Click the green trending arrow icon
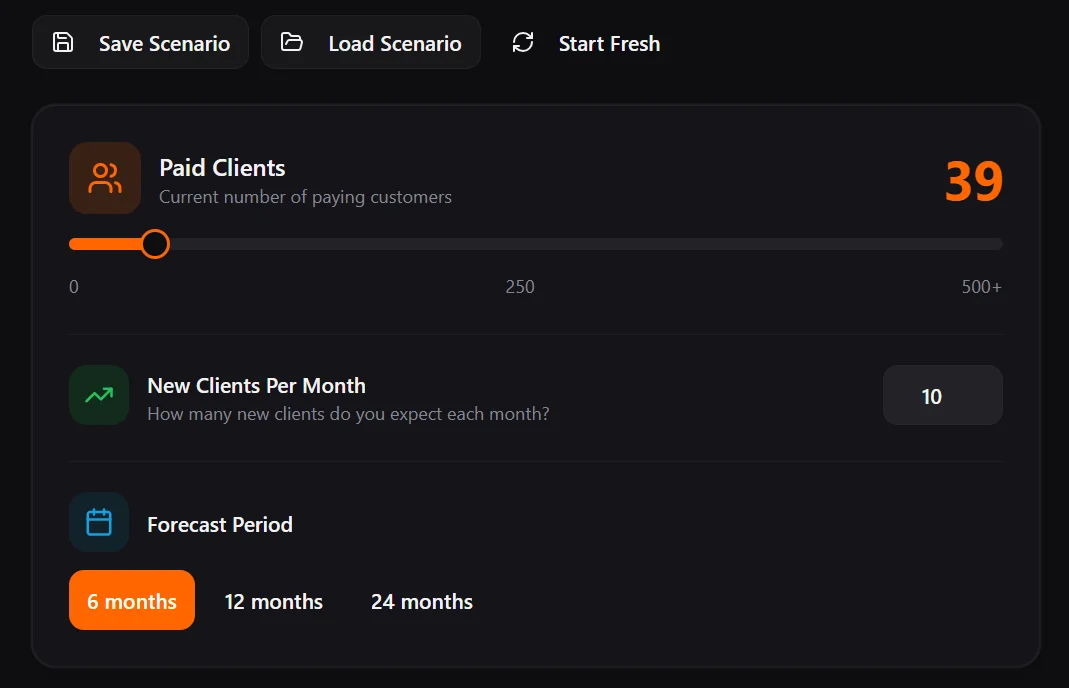The width and height of the screenshot is (1069, 688). [x=98, y=395]
